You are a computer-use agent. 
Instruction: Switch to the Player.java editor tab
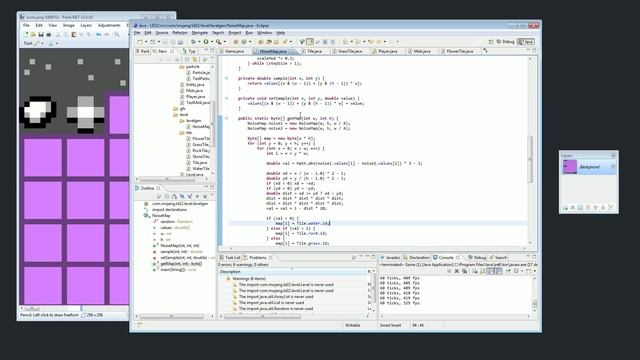tap(385, 51)
